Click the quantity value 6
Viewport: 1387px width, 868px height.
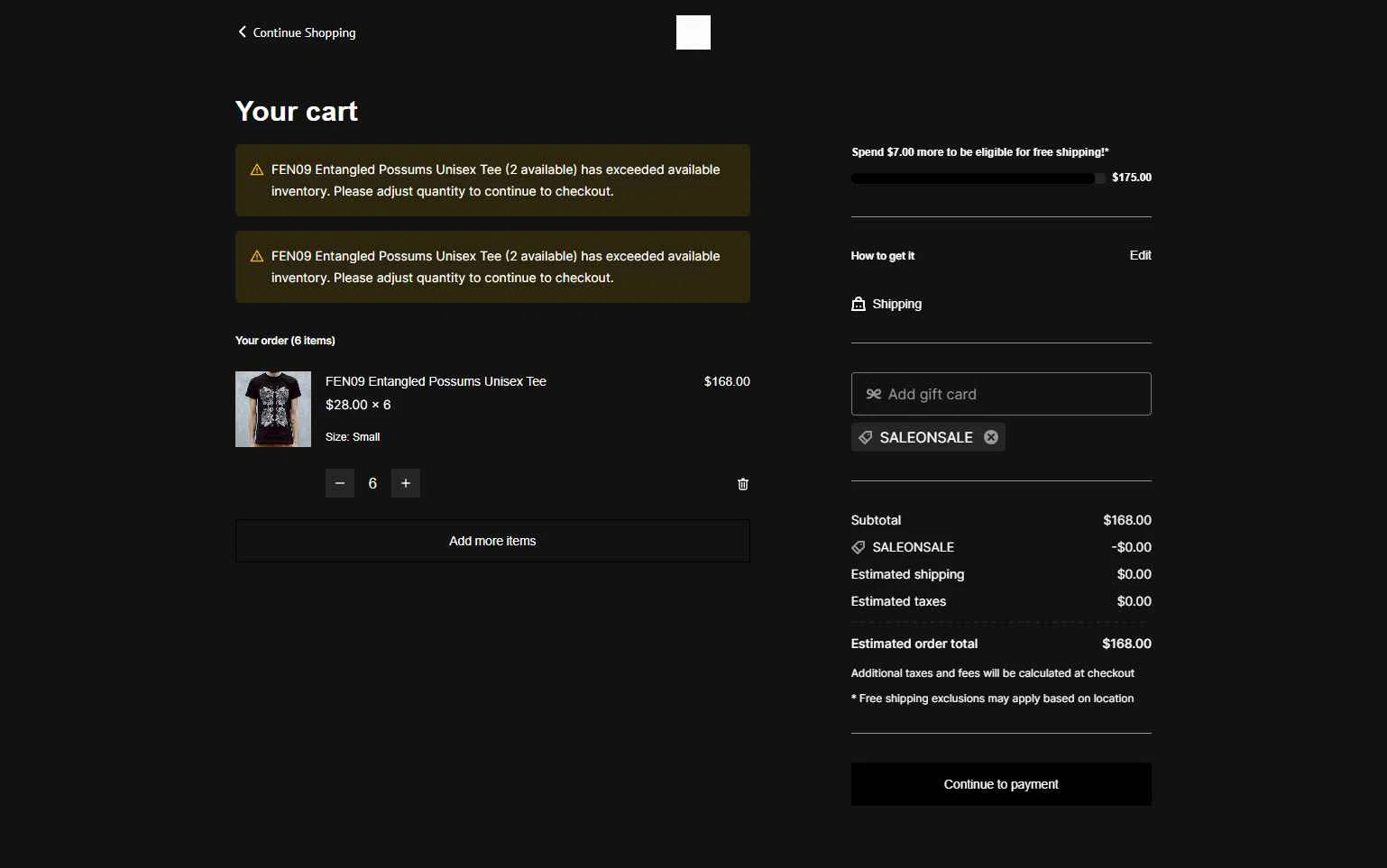click(x=372, y=483)
